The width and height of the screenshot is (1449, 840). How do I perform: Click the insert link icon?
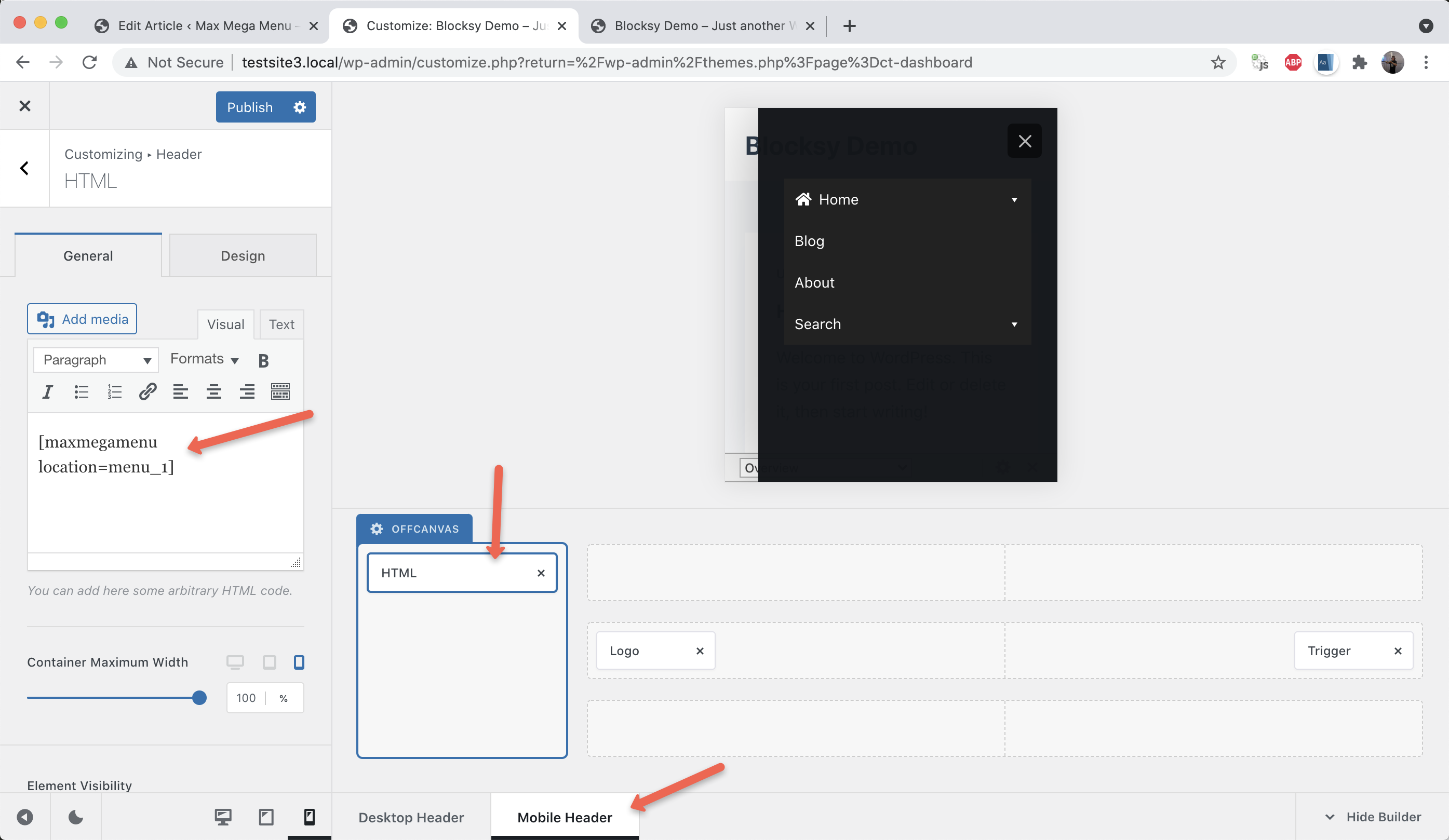148,392
